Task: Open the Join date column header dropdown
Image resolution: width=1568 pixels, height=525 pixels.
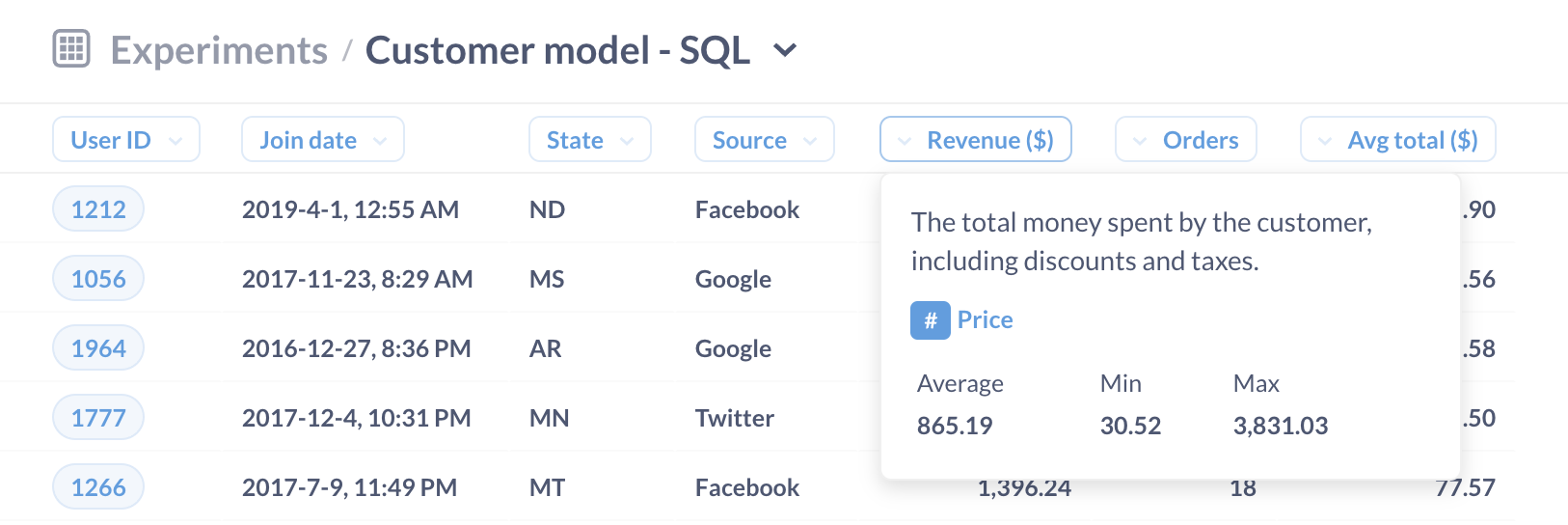Action: [x=322, y=140]
